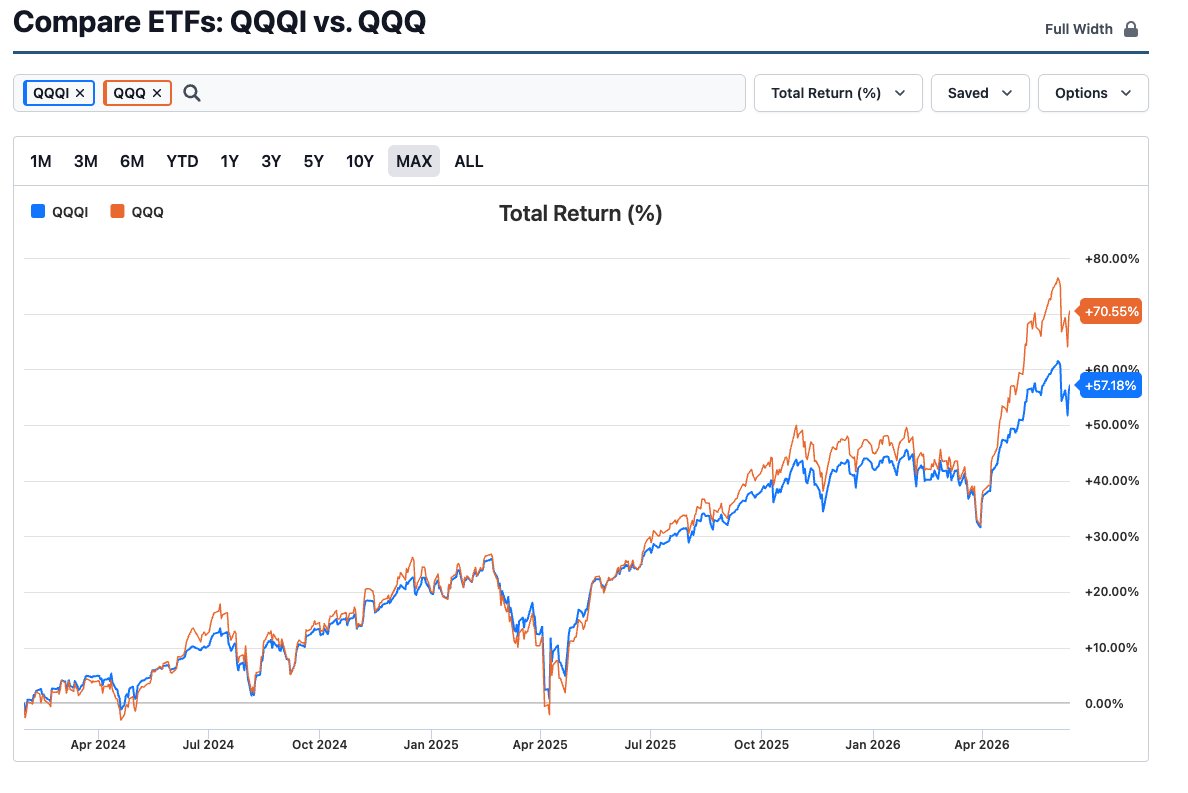The width and height of the screenshot is (1188, 793).
Task: Select the 1M time range
Action: [x=41, y=161]
